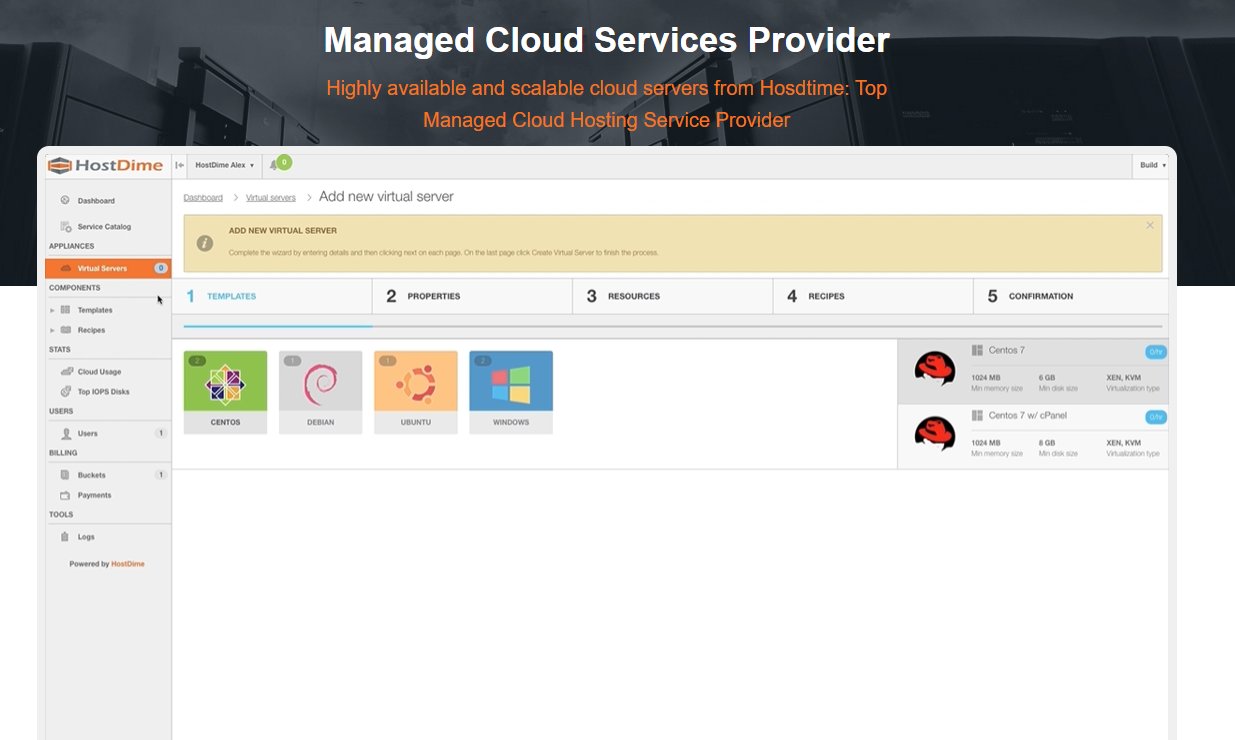The height and width of the screenshot is (740, 1235).
Task: Click the Dashboard breadcrumb link
Action: coord(203,198)
